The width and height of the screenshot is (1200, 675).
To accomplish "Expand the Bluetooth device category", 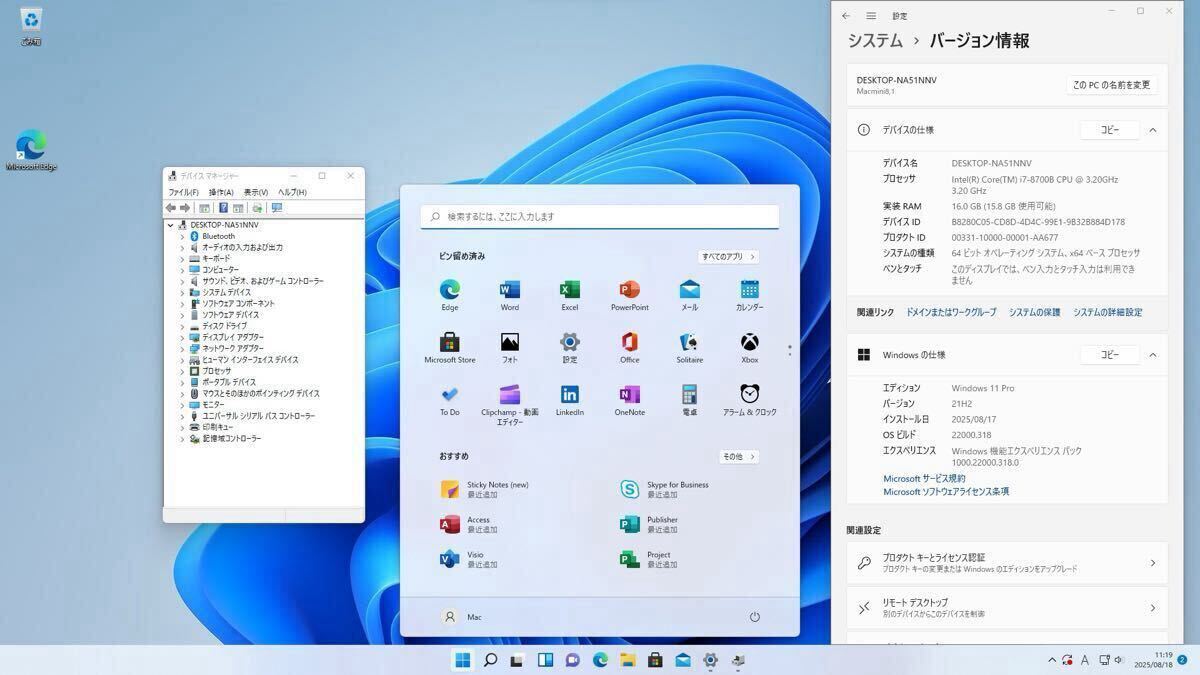I will click(x=182, y=236).
